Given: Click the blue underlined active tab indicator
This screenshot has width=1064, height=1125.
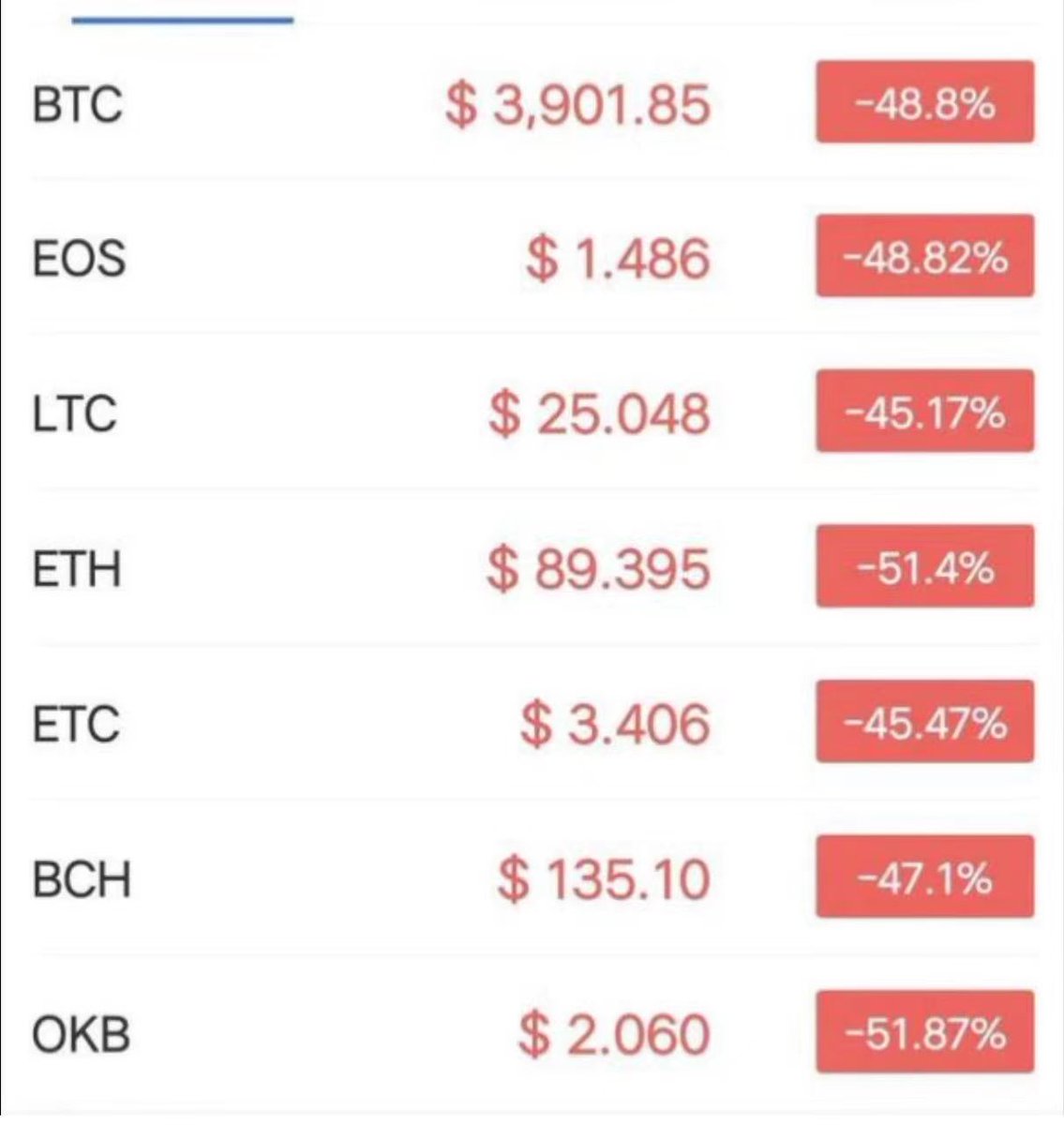Looking at the screenshot, I should pos(183,18).
